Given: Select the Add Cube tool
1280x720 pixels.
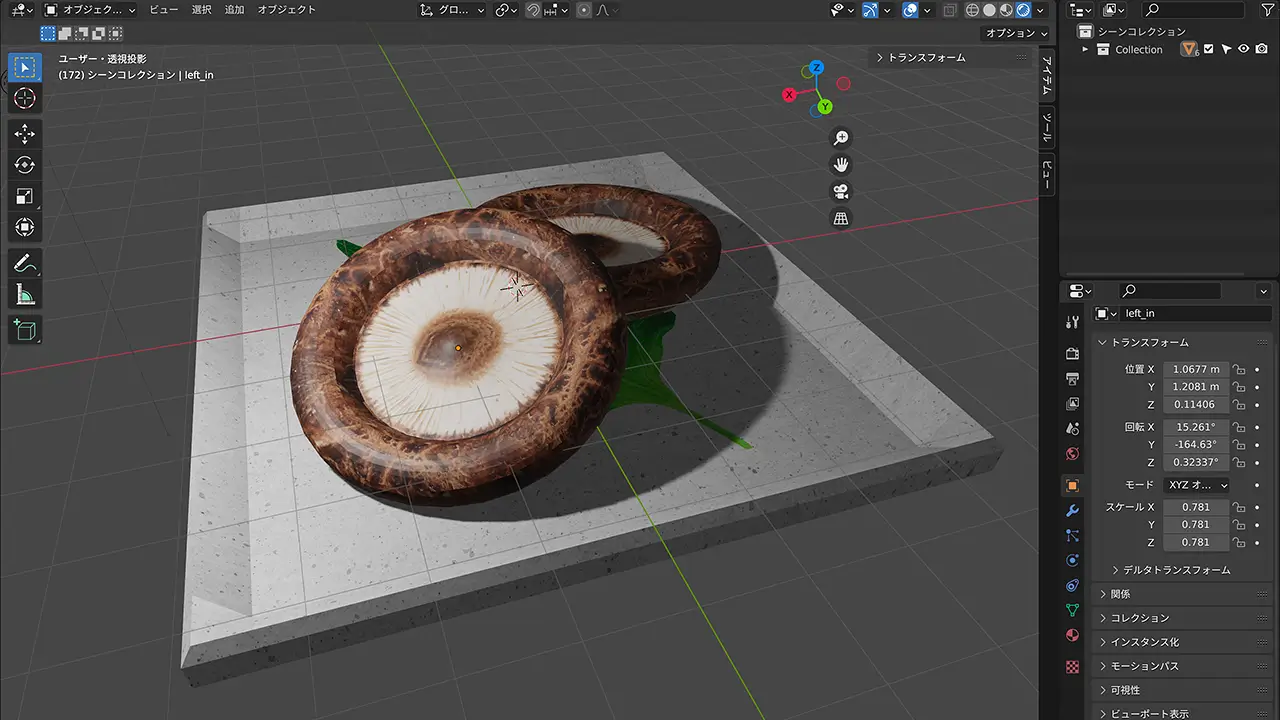Looking at the screenshot, I should (x=25, y=330).
